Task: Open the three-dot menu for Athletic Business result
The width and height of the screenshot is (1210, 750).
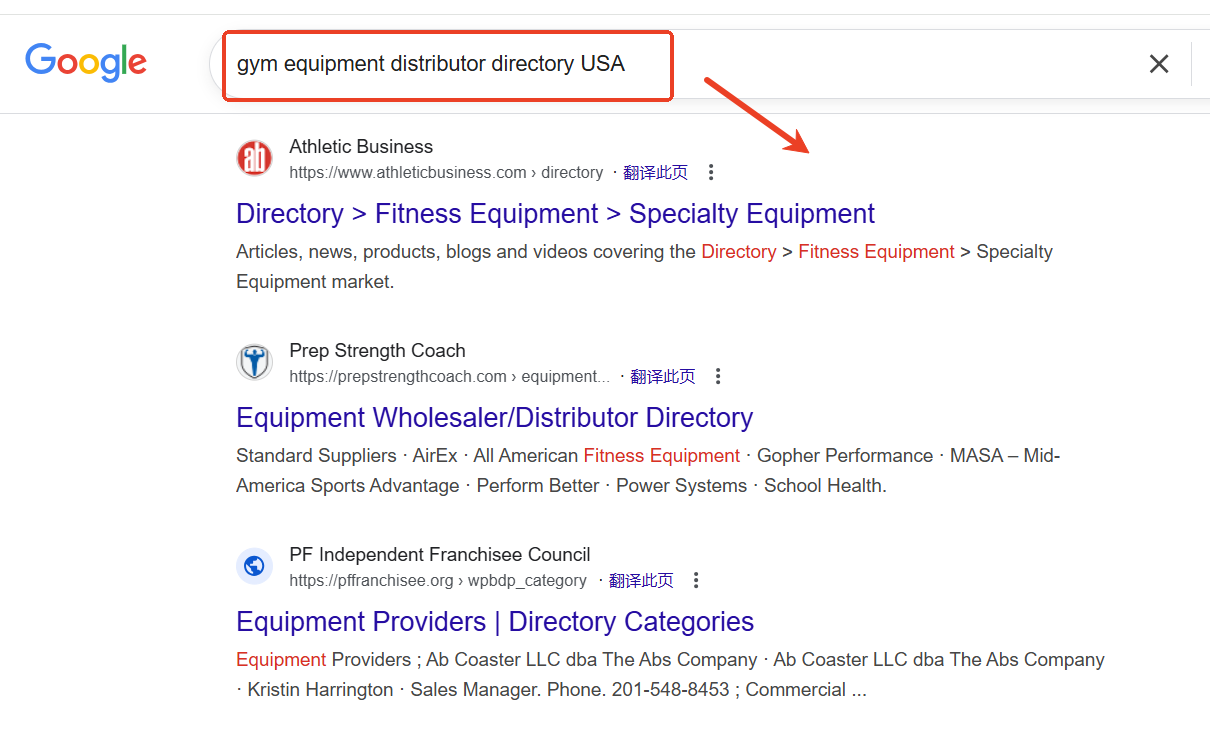Action: pos(711,172)
